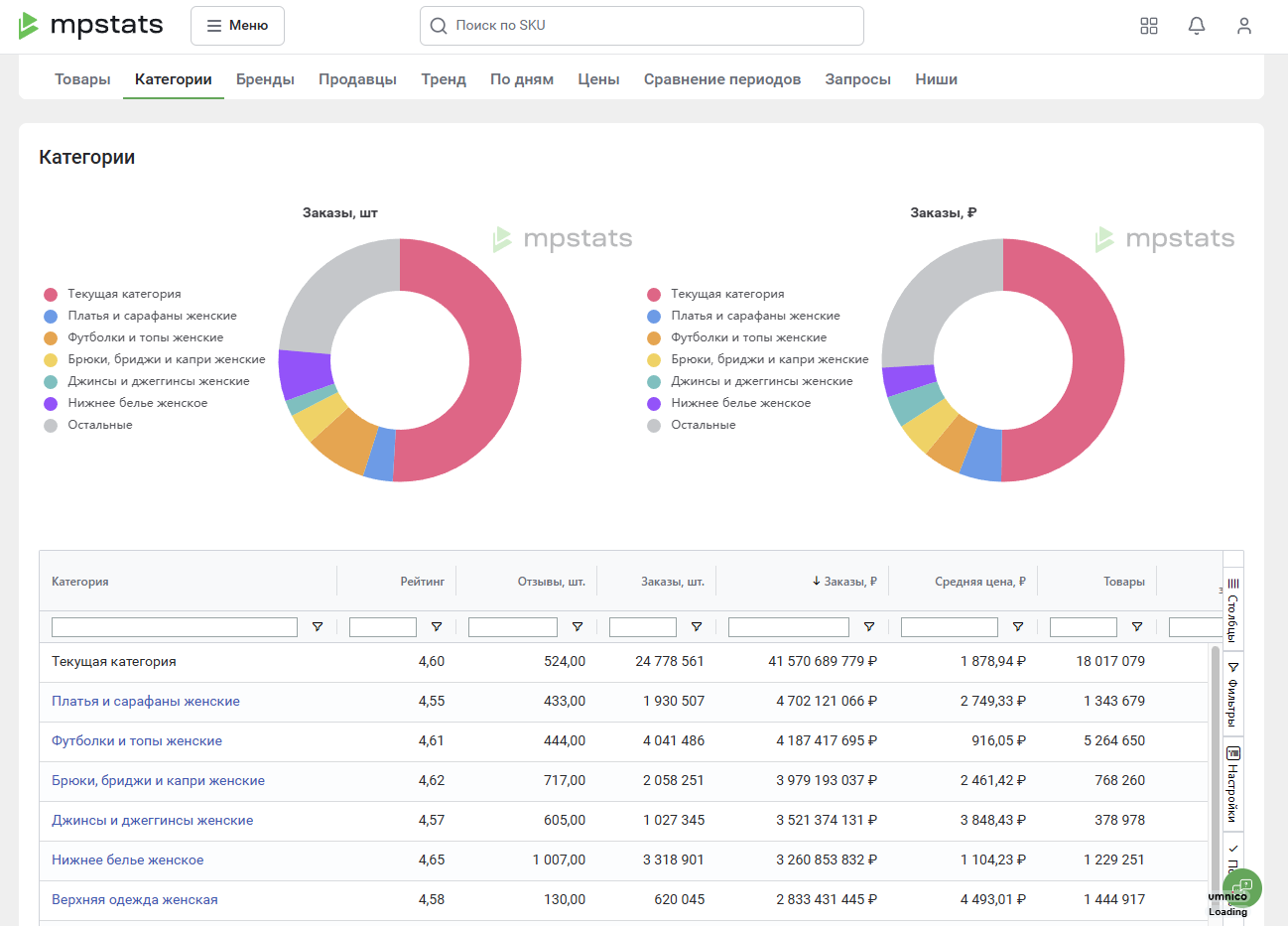The image size is (1288, 926).
Task: Expand the Настройки side panel
Action: click(1233, 784)
